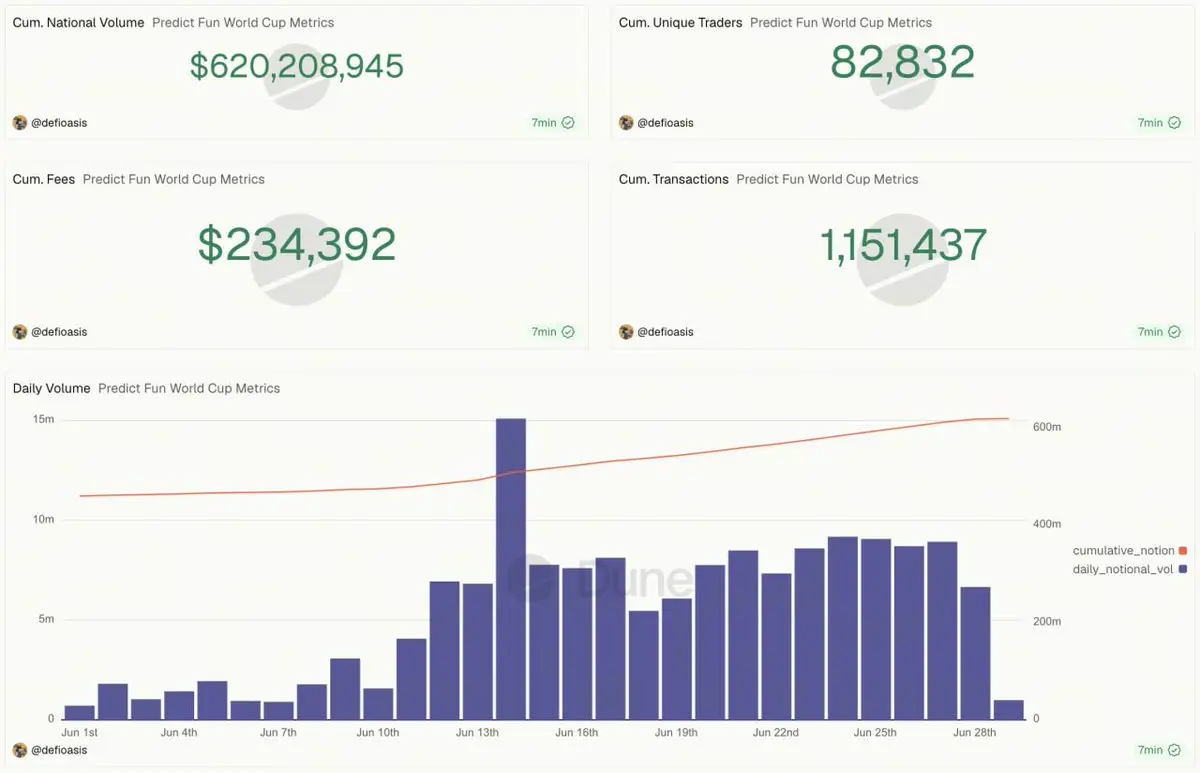Click the $620,208,945 volume value
Image resolution: width=1200 pixels, height=773 pixels.
pos(297,66)
